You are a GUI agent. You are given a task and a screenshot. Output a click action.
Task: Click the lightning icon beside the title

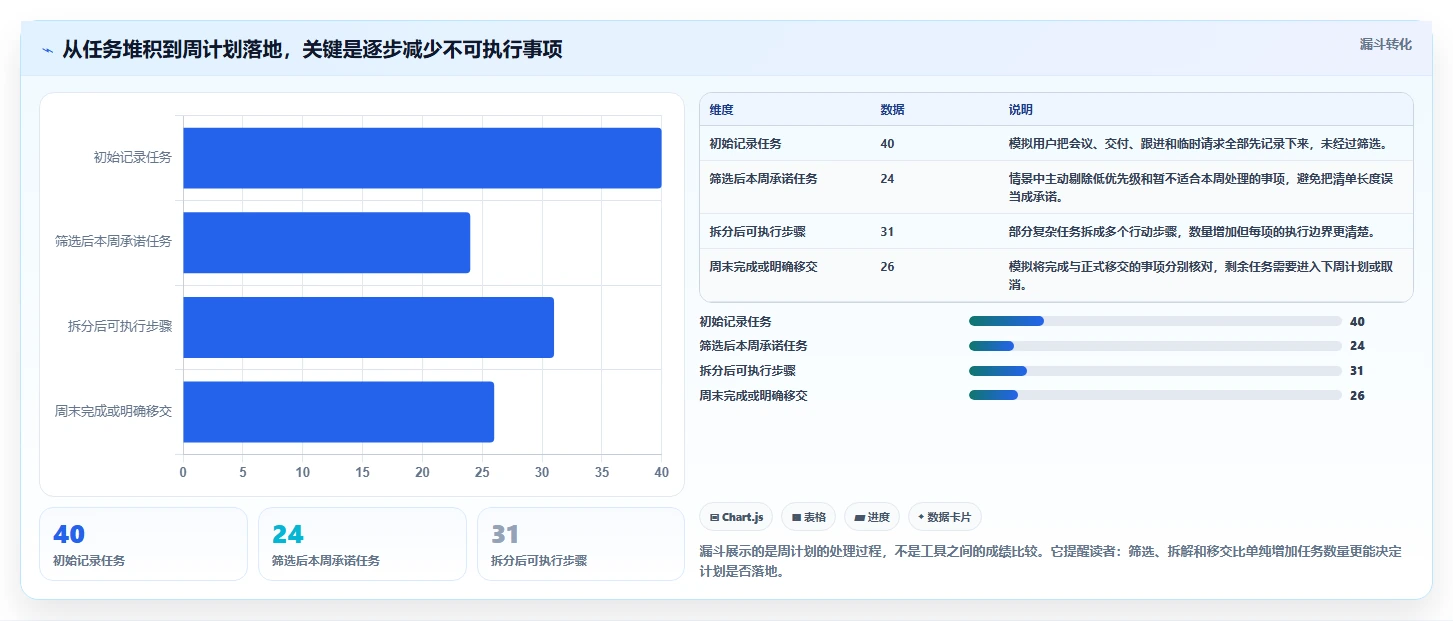pos(48,50)
